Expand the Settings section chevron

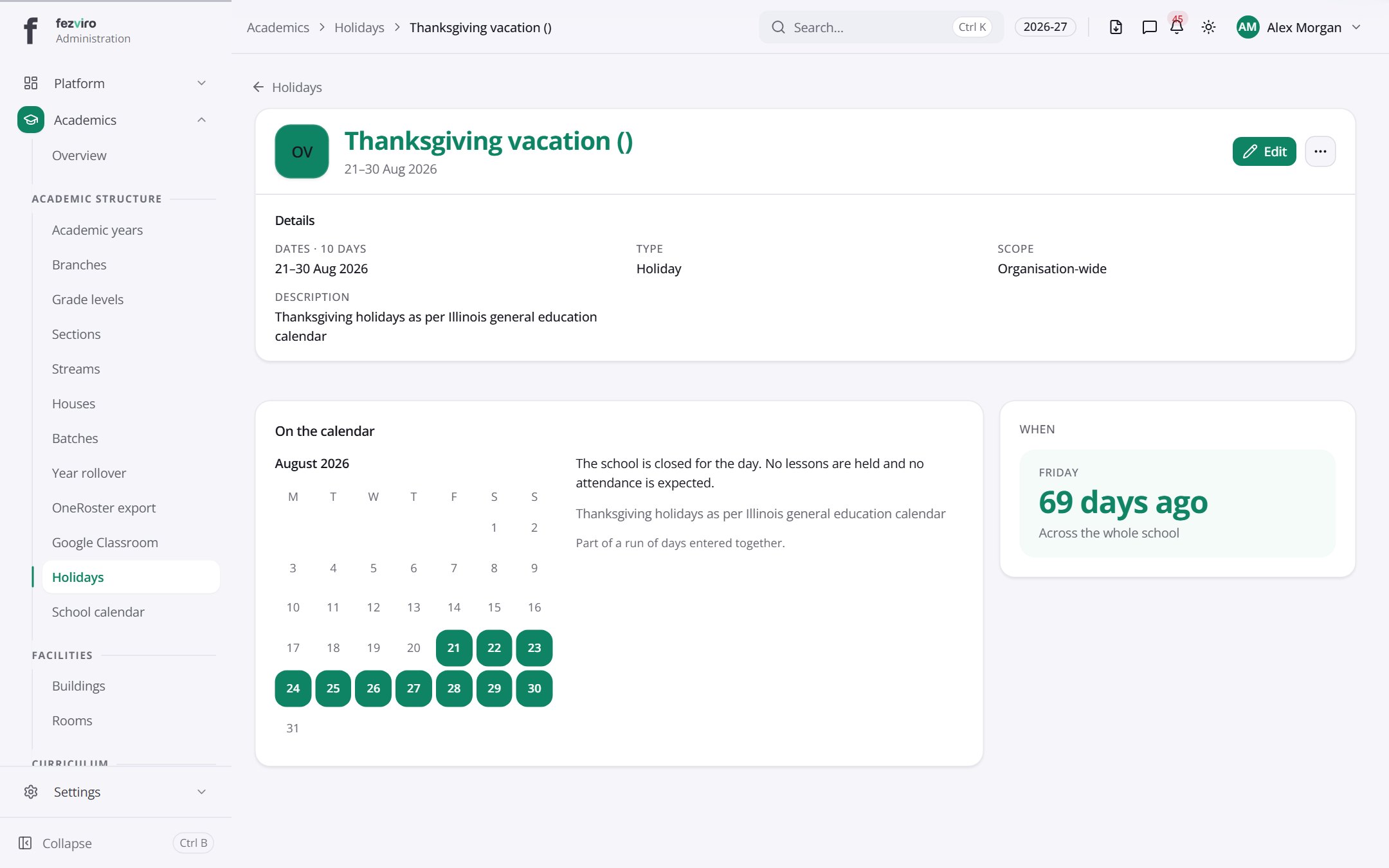pos(201,791)
